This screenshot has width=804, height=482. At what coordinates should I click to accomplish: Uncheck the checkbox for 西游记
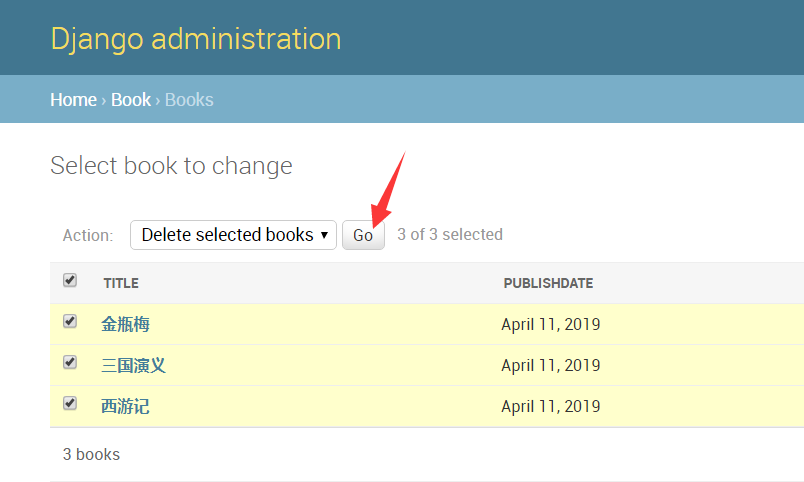click(x=70, y=404)
